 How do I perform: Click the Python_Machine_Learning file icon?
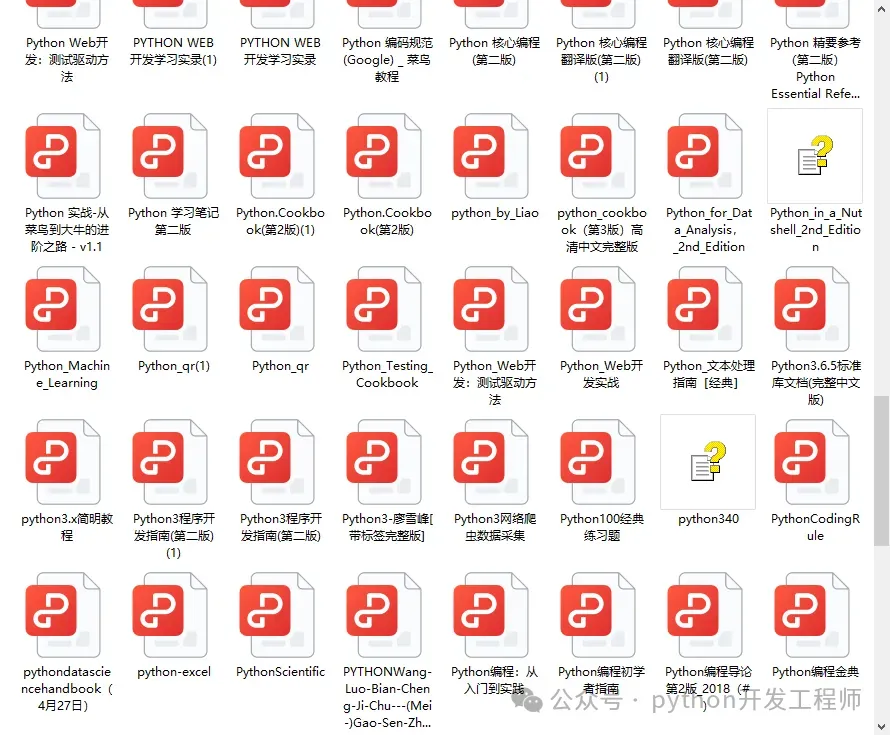point(63,309)
